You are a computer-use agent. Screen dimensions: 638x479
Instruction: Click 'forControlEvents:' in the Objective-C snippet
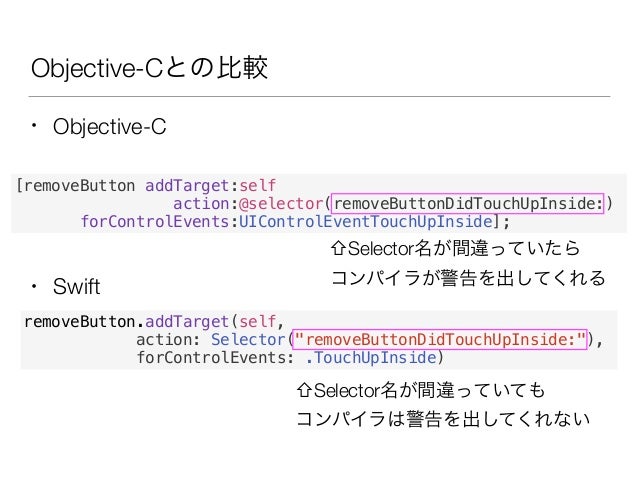(x=160, y=221)
